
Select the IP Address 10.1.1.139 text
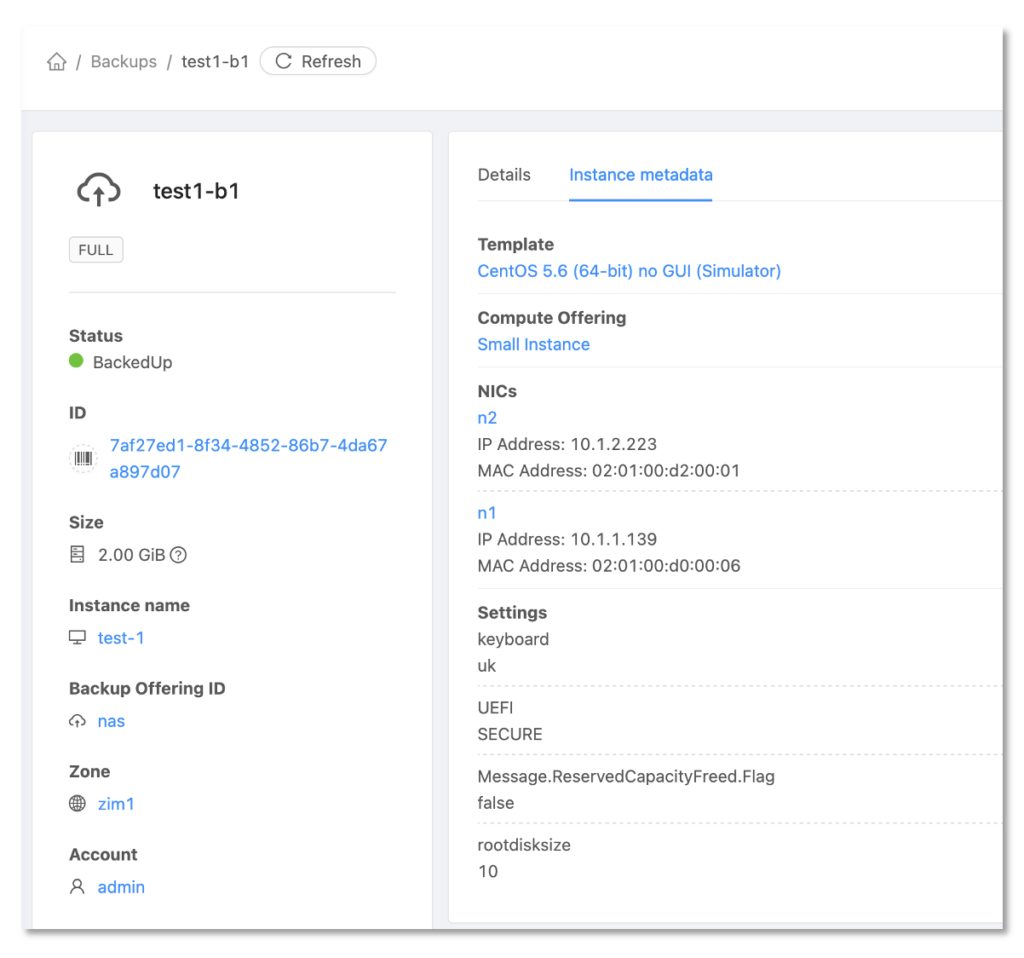(x=567, y=539)
